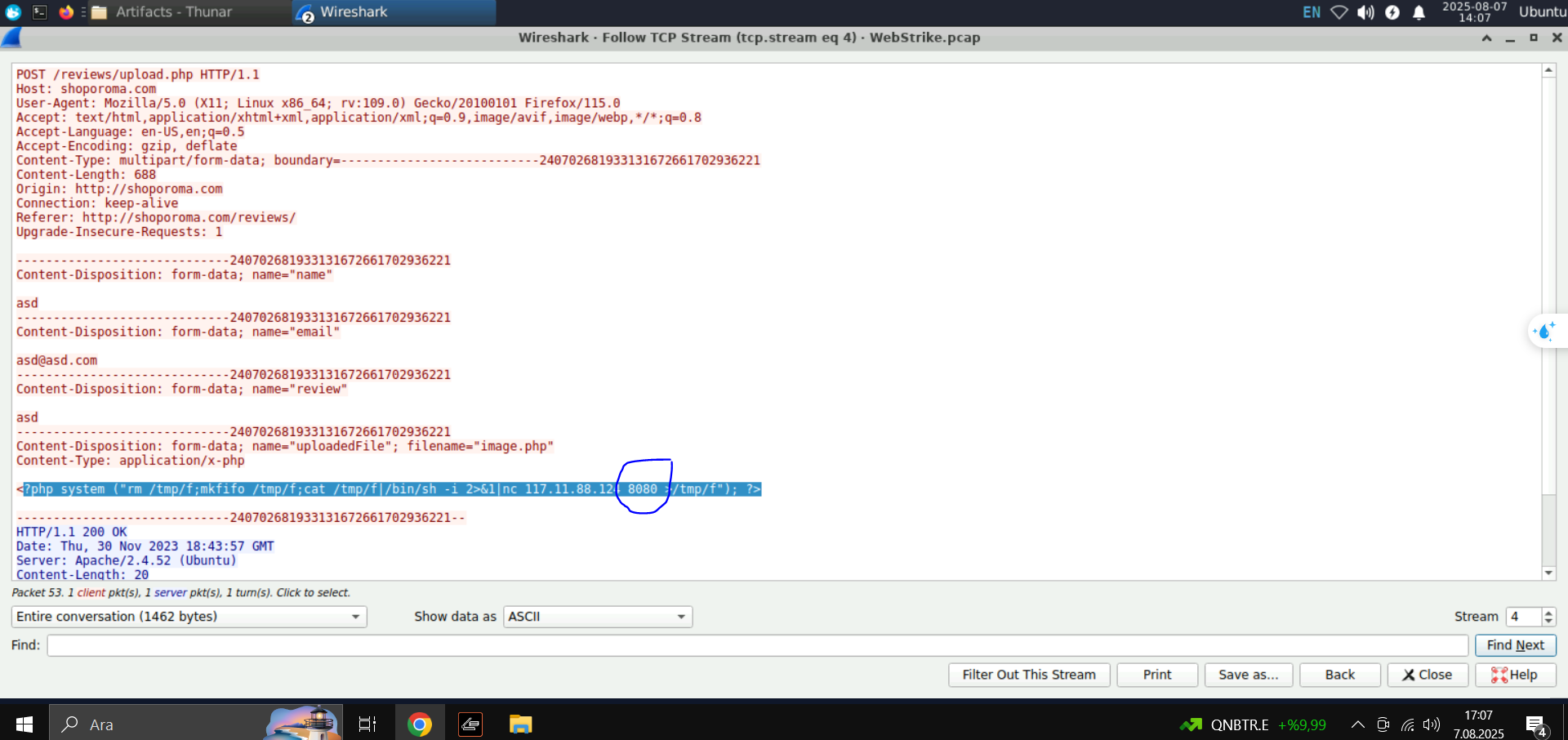Decrement the Stream number spinner

tap(1548, 622)
